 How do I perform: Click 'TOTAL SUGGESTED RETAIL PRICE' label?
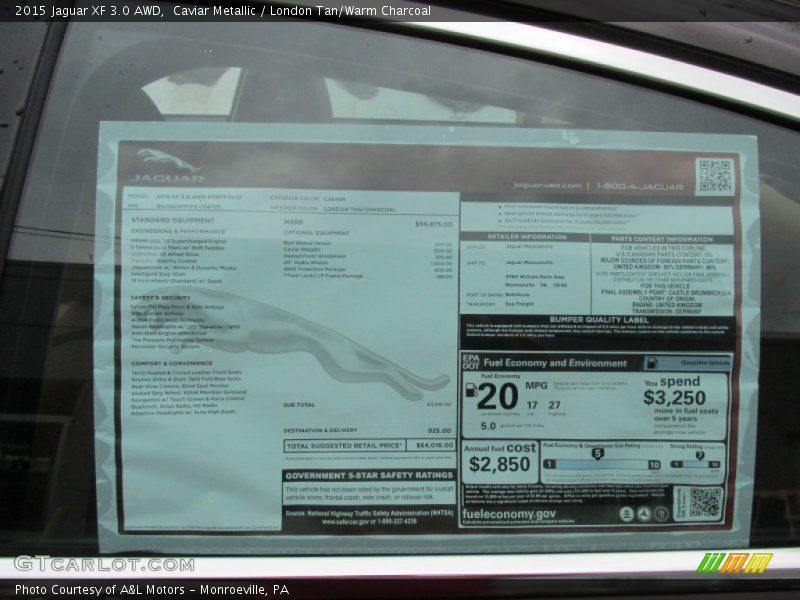344,446
